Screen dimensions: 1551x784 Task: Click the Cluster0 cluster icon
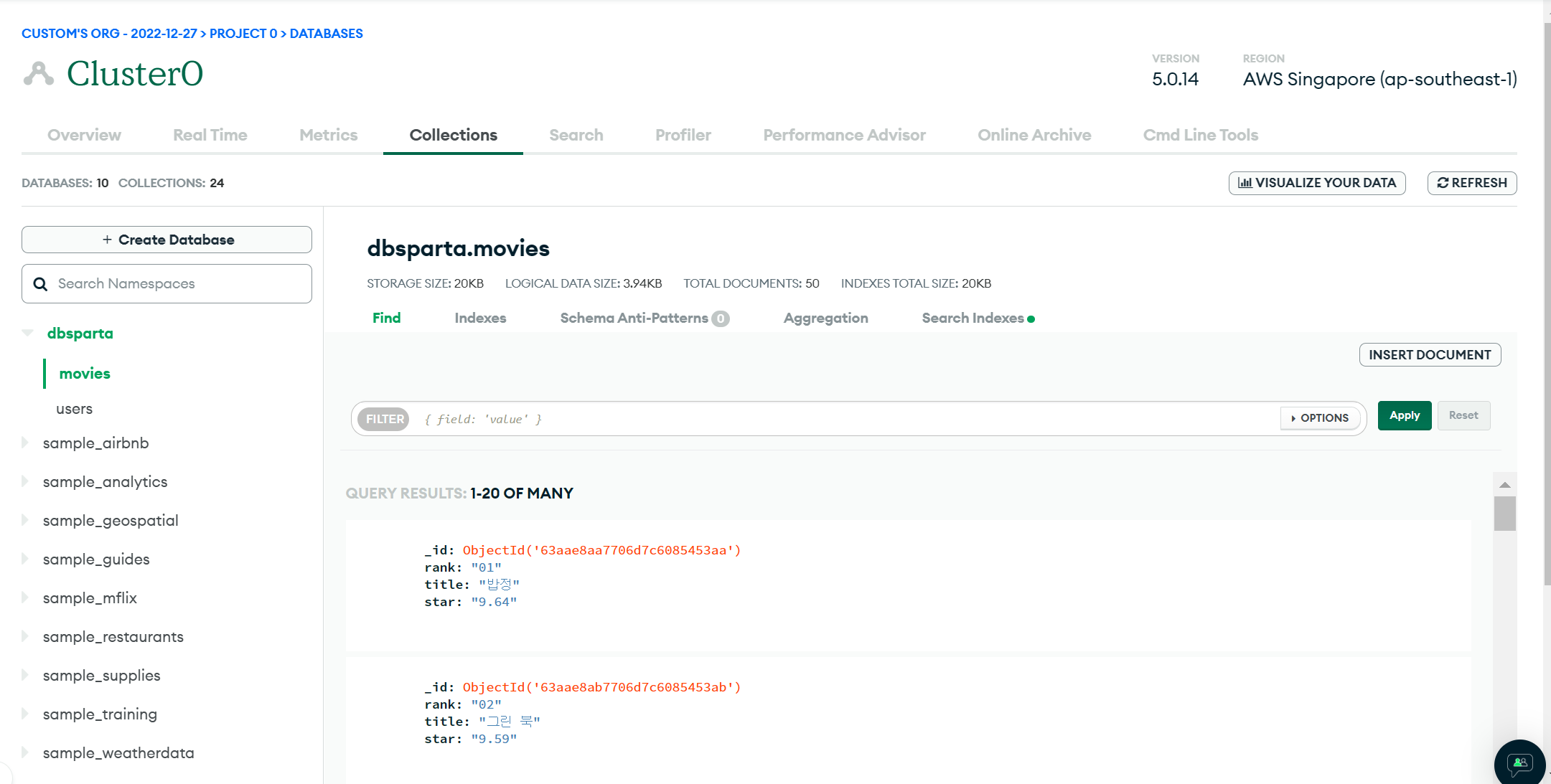pos(39,74)
